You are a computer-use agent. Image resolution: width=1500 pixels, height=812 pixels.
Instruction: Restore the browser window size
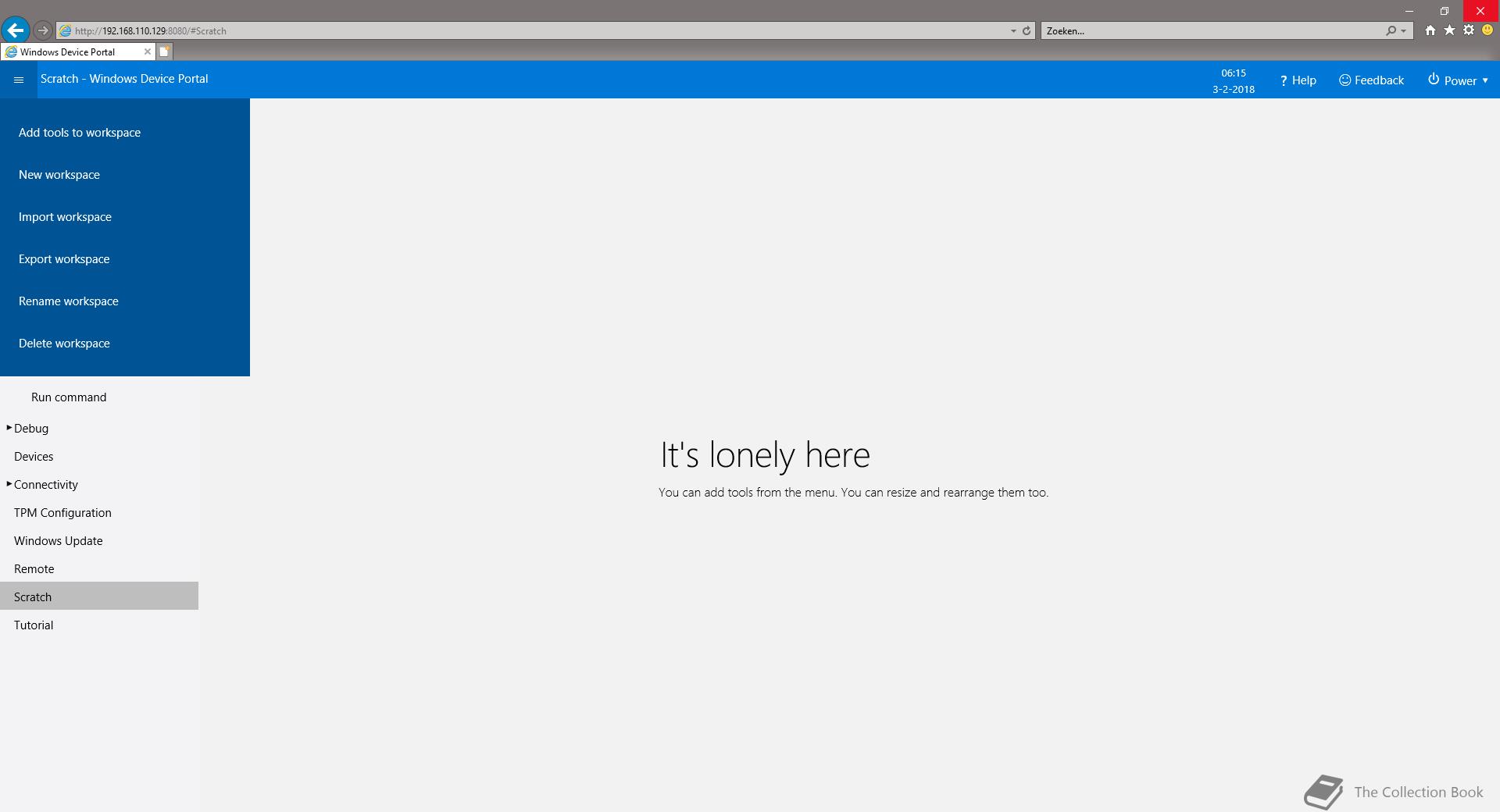point(1445,11)
